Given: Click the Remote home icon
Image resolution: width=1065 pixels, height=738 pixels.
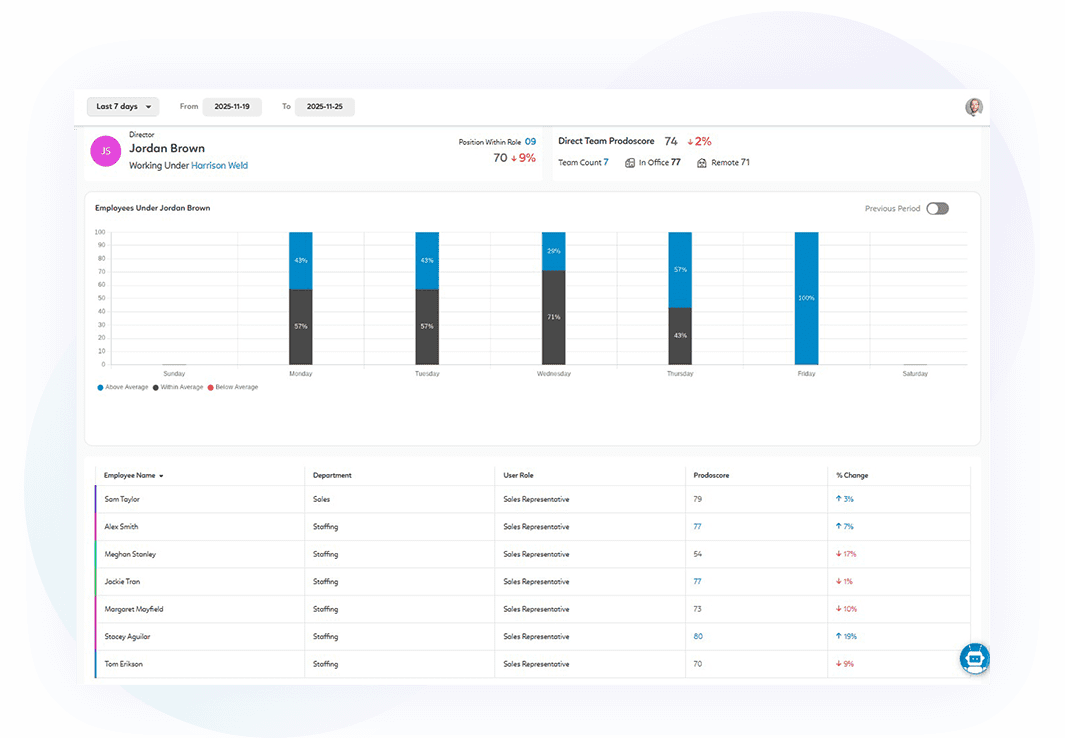Looking at the screenshot, I should tap(700, 162).
